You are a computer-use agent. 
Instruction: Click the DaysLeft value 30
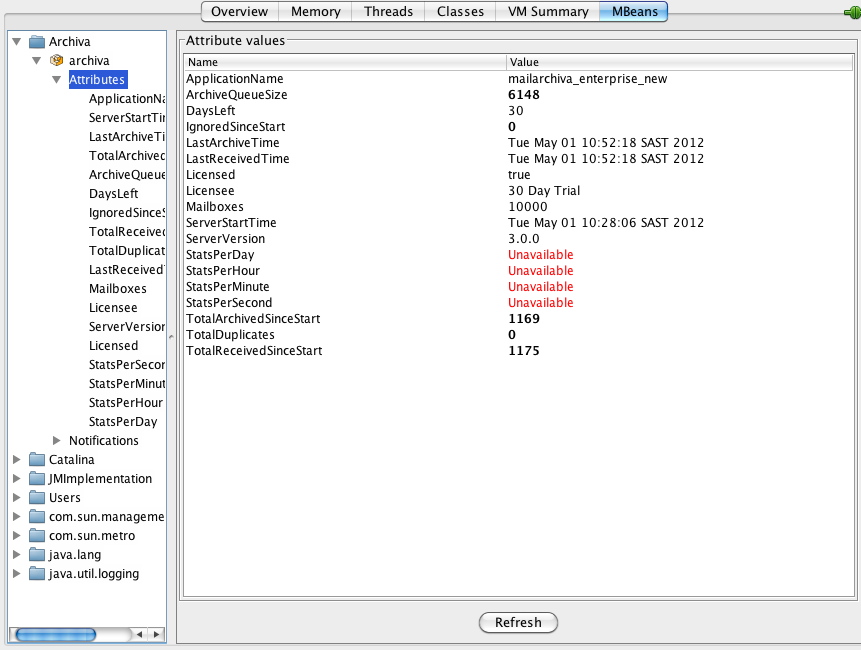point(516,111)
